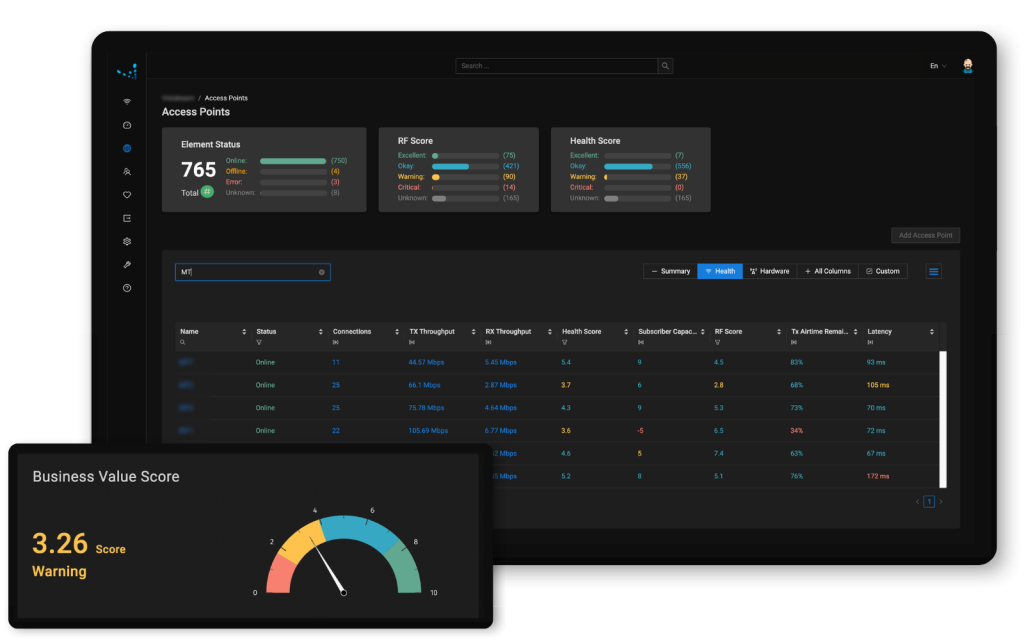Click the green hash badge under Total
The height and width of the screenshot is (640, 1024).
click(x=207, y=192)
